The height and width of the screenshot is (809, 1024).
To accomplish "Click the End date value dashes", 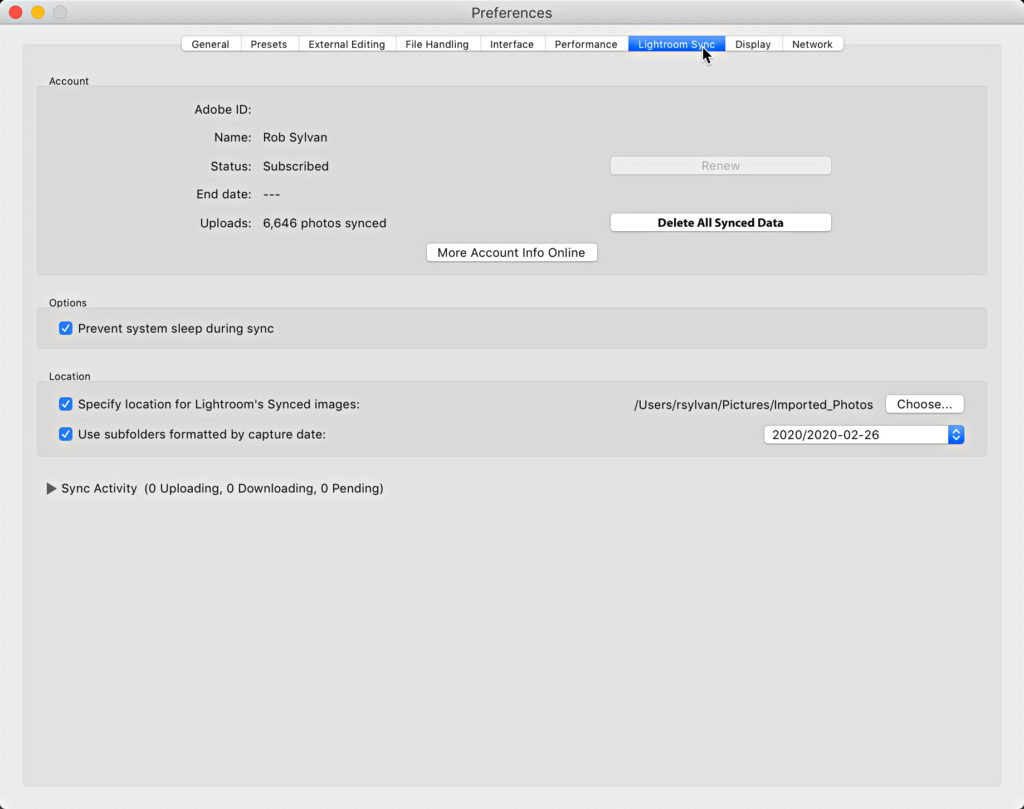I will point(272,194).
